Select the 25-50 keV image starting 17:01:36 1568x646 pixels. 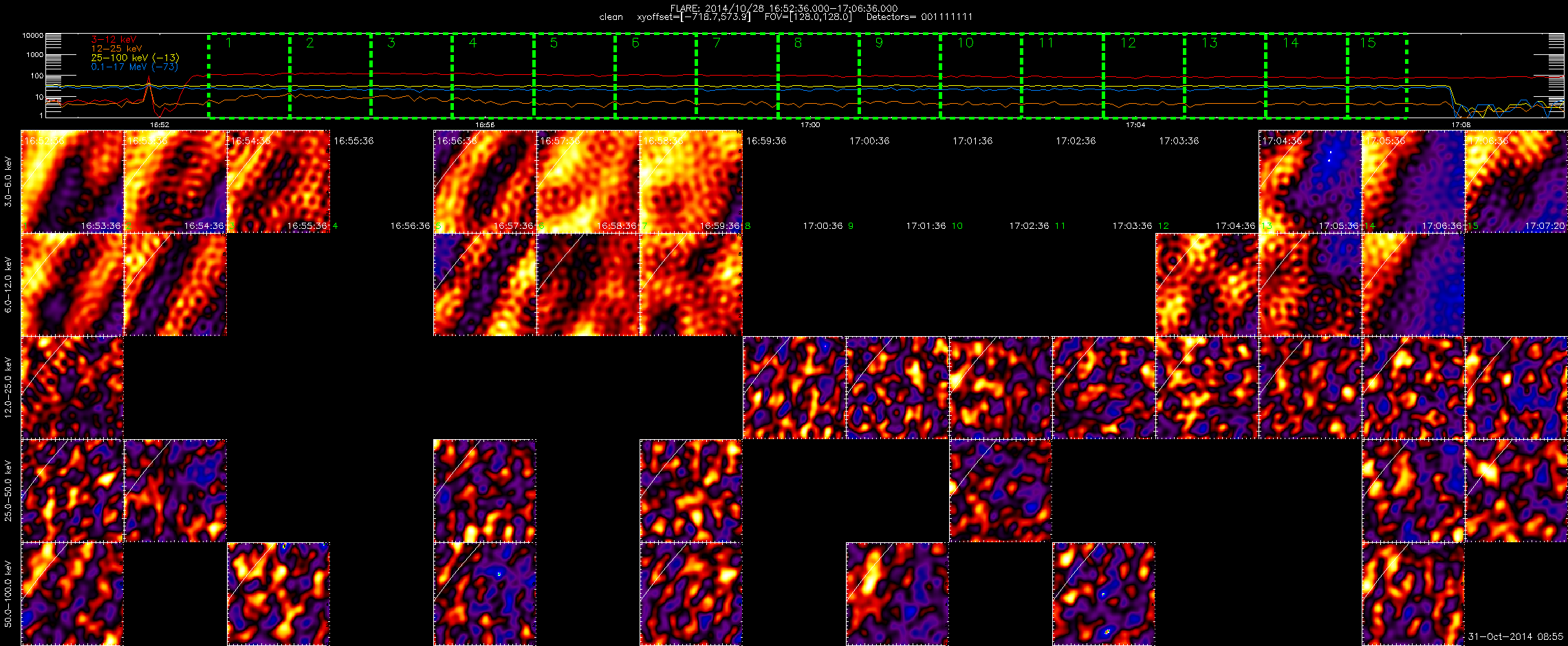tap(1001, 491)
